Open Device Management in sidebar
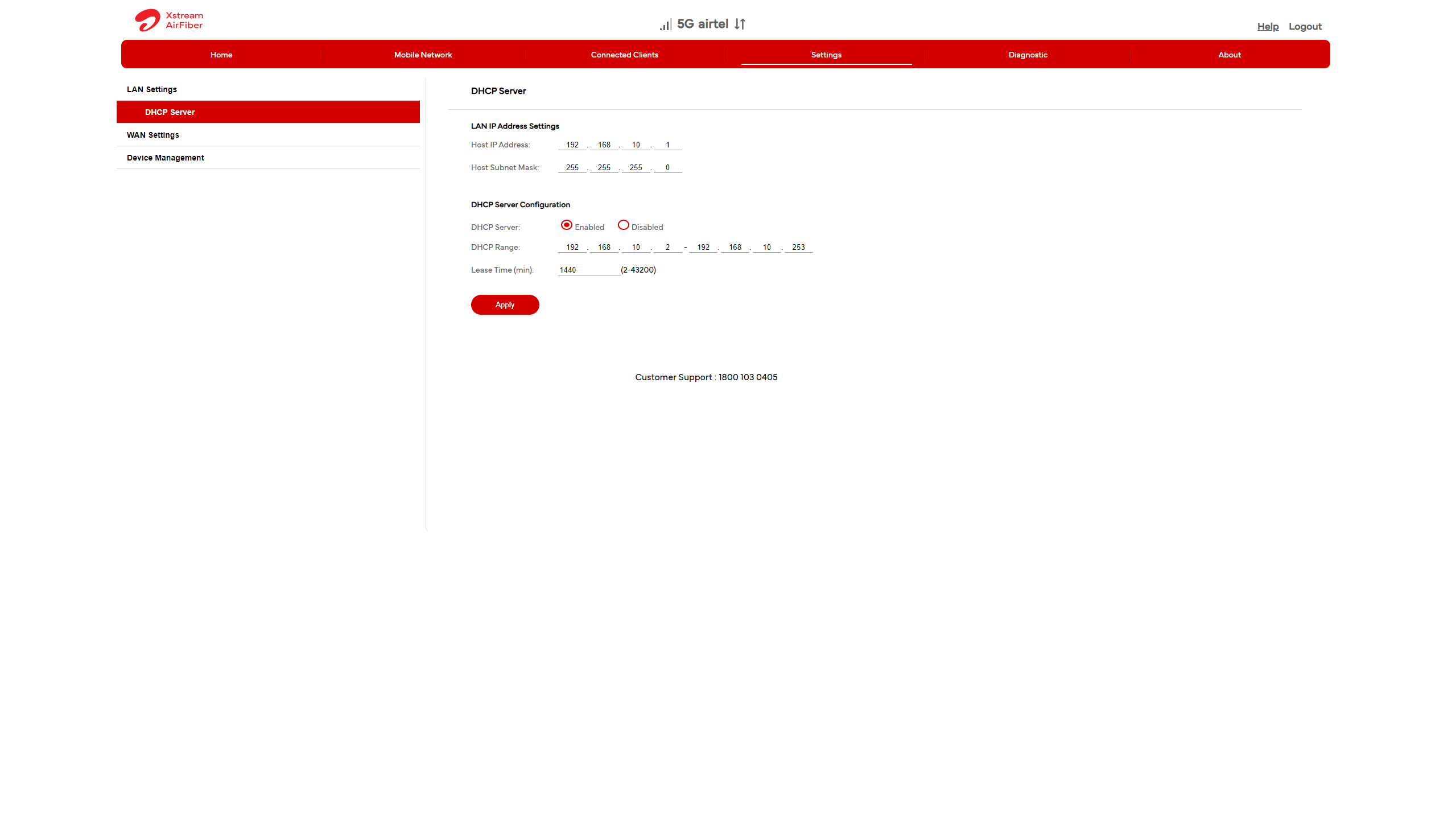This screenshot has width=1456, height=819. pyautogui.click(x=268, y=158)
